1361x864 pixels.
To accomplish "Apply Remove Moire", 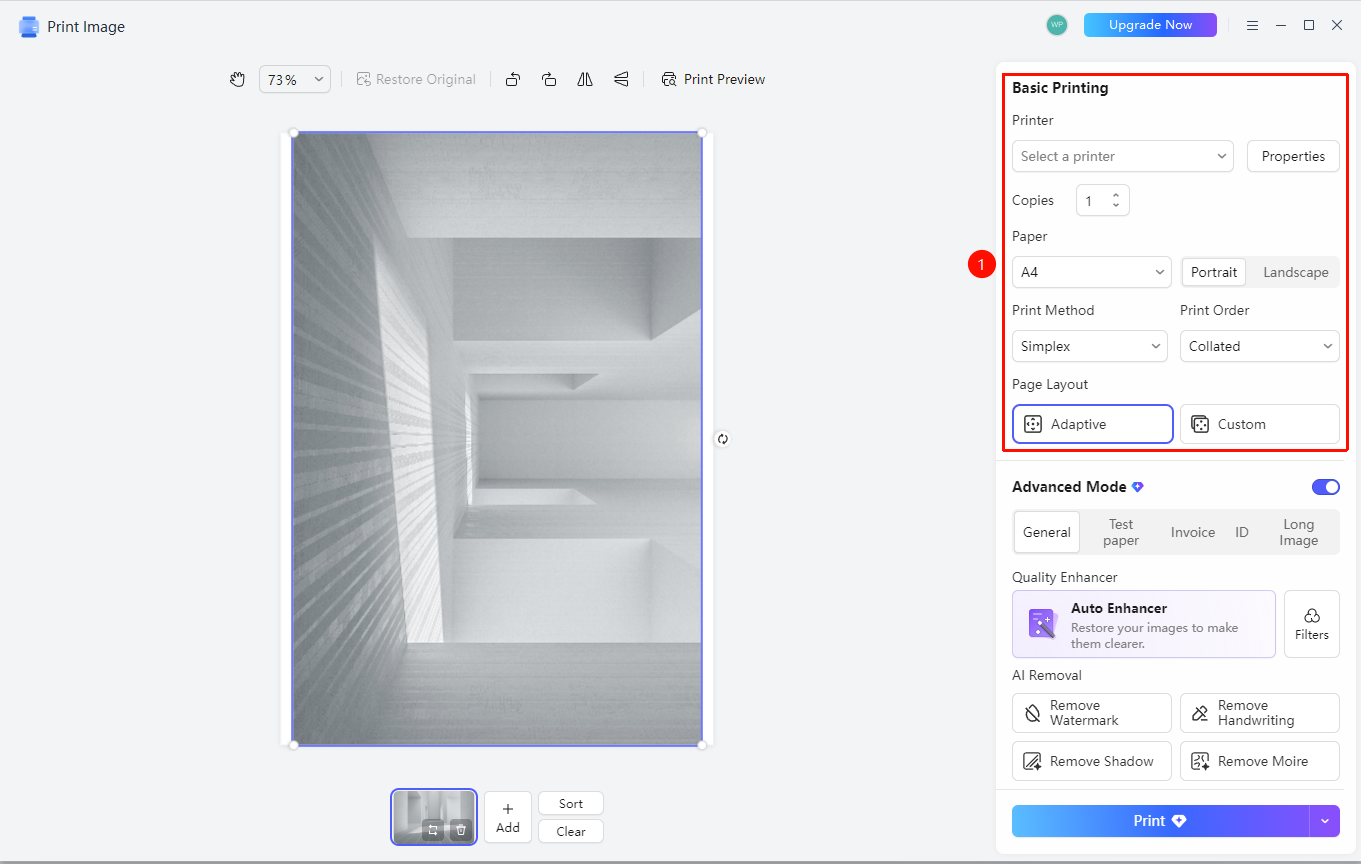I will 1260,761.
